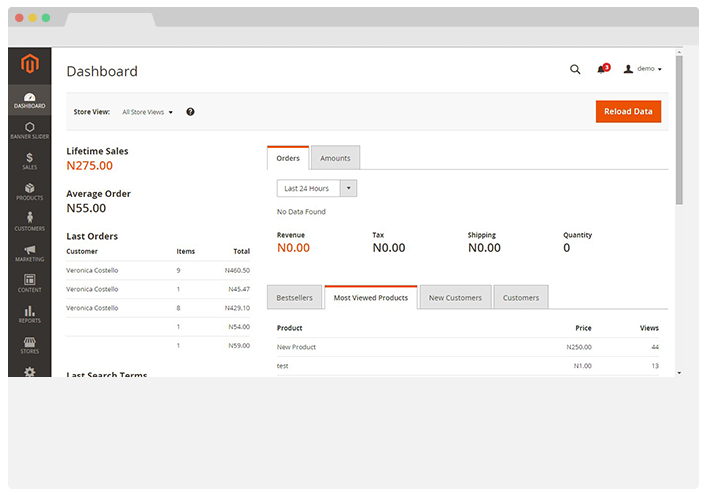
Task: Click the Magento logo icon
Action: point(29,64)
